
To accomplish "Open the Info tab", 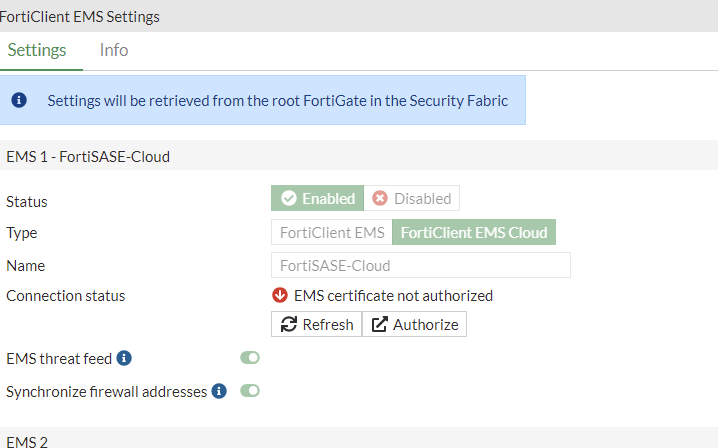I will [x=114, y=50].
